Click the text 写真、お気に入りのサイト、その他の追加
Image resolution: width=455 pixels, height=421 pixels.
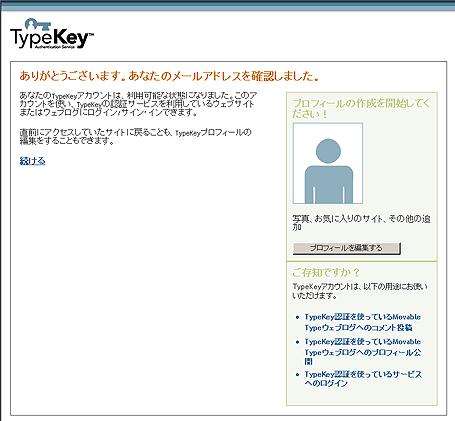click(x=361, y=223)
